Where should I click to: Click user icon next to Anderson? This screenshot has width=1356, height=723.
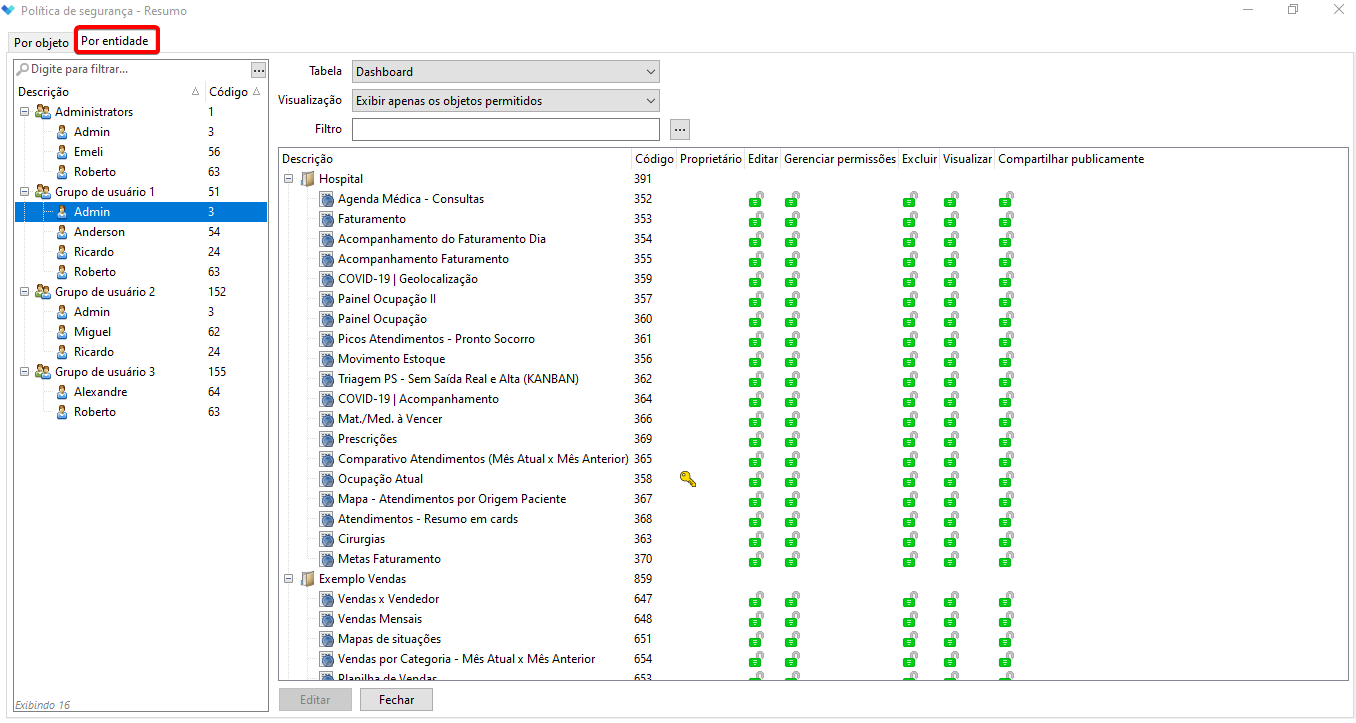pyautogui.click(x=62, y=232)
